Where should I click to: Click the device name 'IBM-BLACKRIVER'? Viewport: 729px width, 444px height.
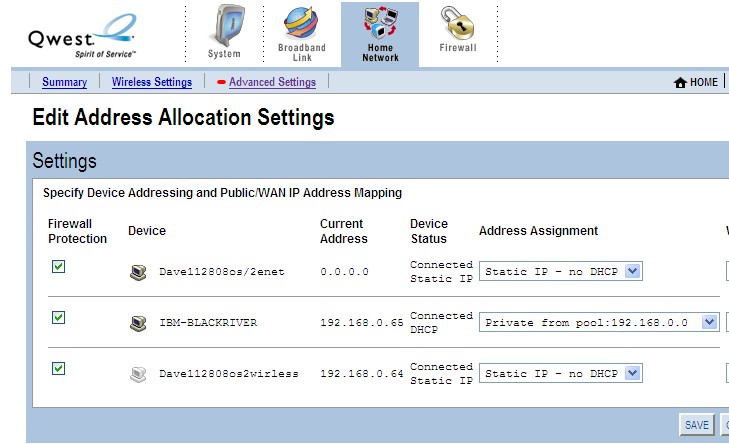[x=208, y=323]
